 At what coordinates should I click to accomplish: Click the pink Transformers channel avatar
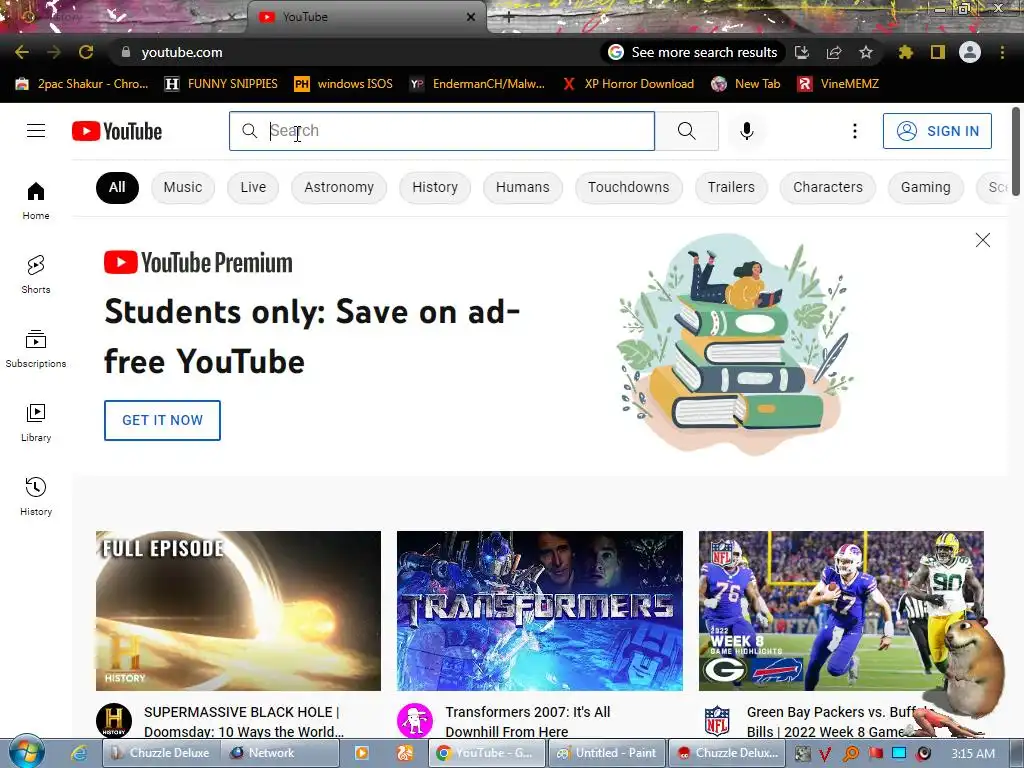click(415, 721)
